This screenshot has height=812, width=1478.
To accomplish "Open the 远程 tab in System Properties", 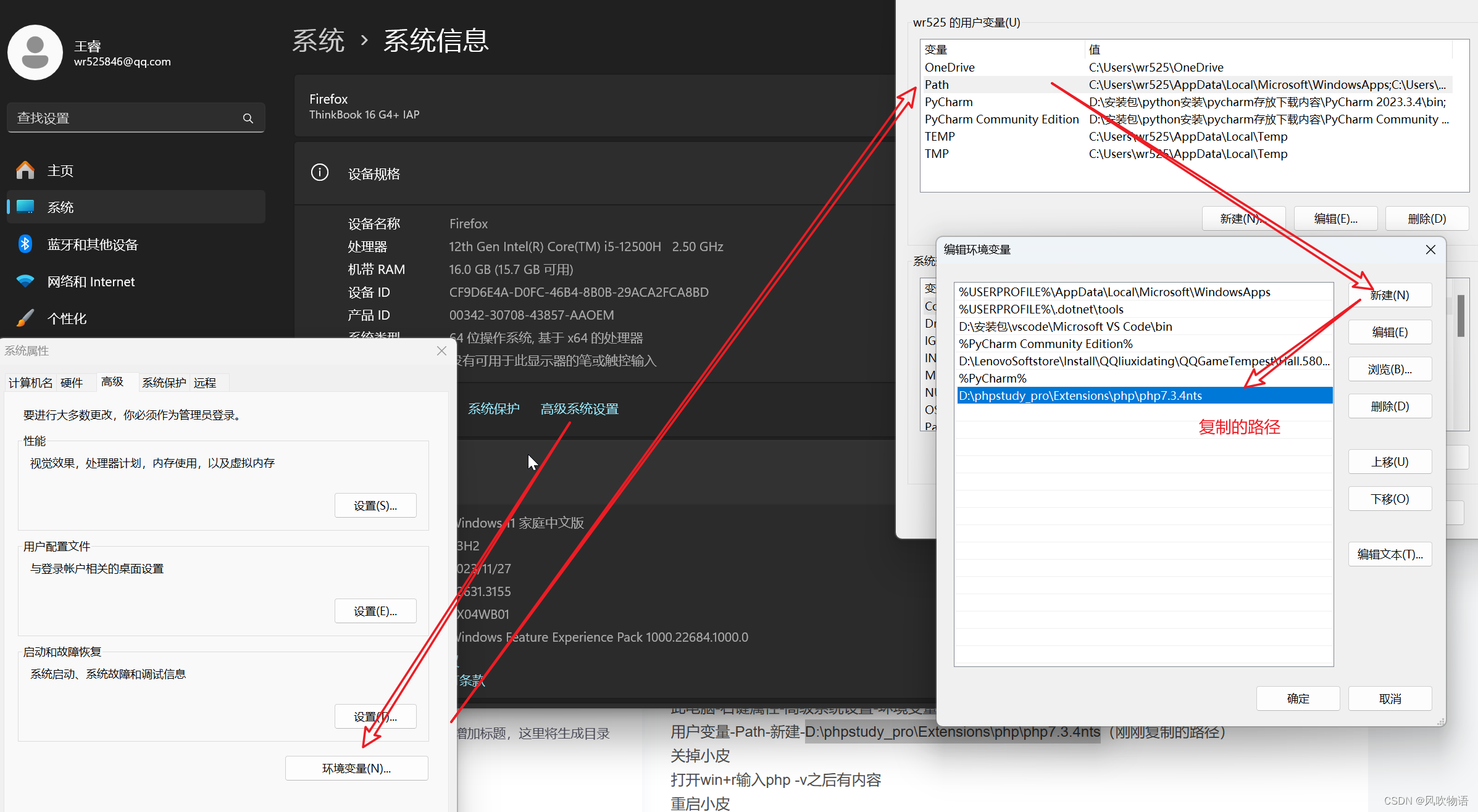I will (205, 383).
